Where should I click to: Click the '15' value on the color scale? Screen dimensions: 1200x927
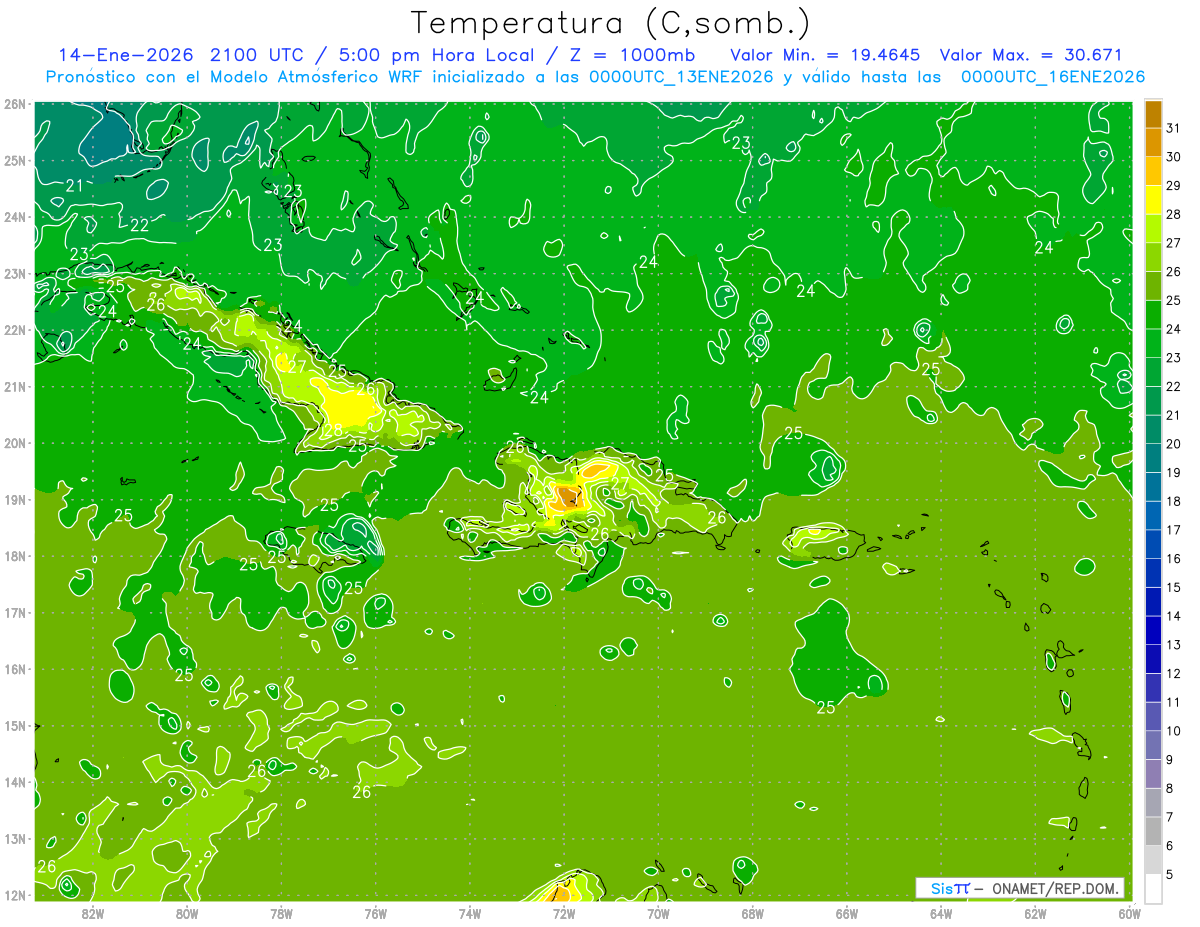point(1174,588)
